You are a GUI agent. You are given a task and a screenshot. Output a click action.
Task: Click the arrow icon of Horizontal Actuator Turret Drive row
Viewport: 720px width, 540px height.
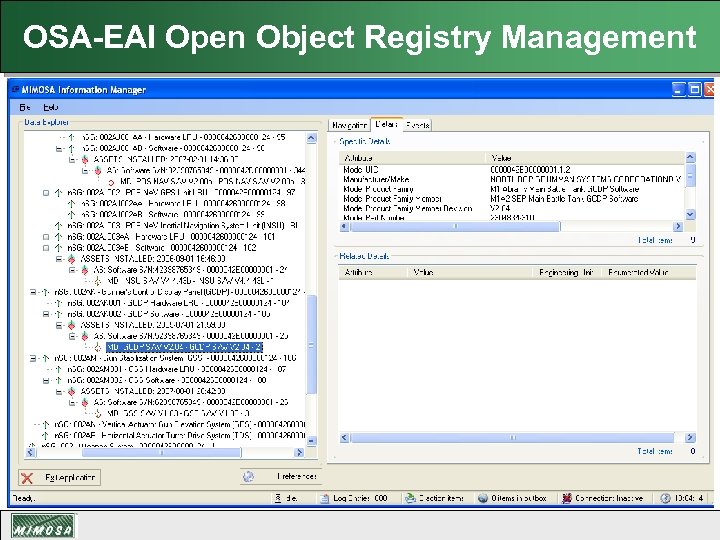point(45,435)
